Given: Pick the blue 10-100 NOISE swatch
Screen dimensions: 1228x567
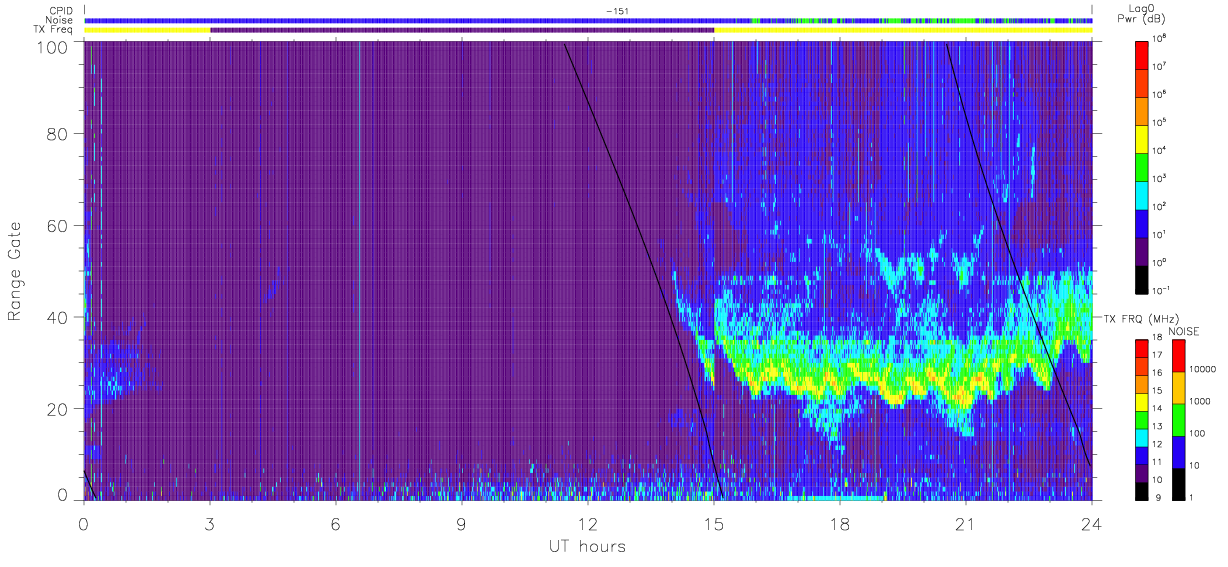Looking at the screenshot, I should point(1178,450).
